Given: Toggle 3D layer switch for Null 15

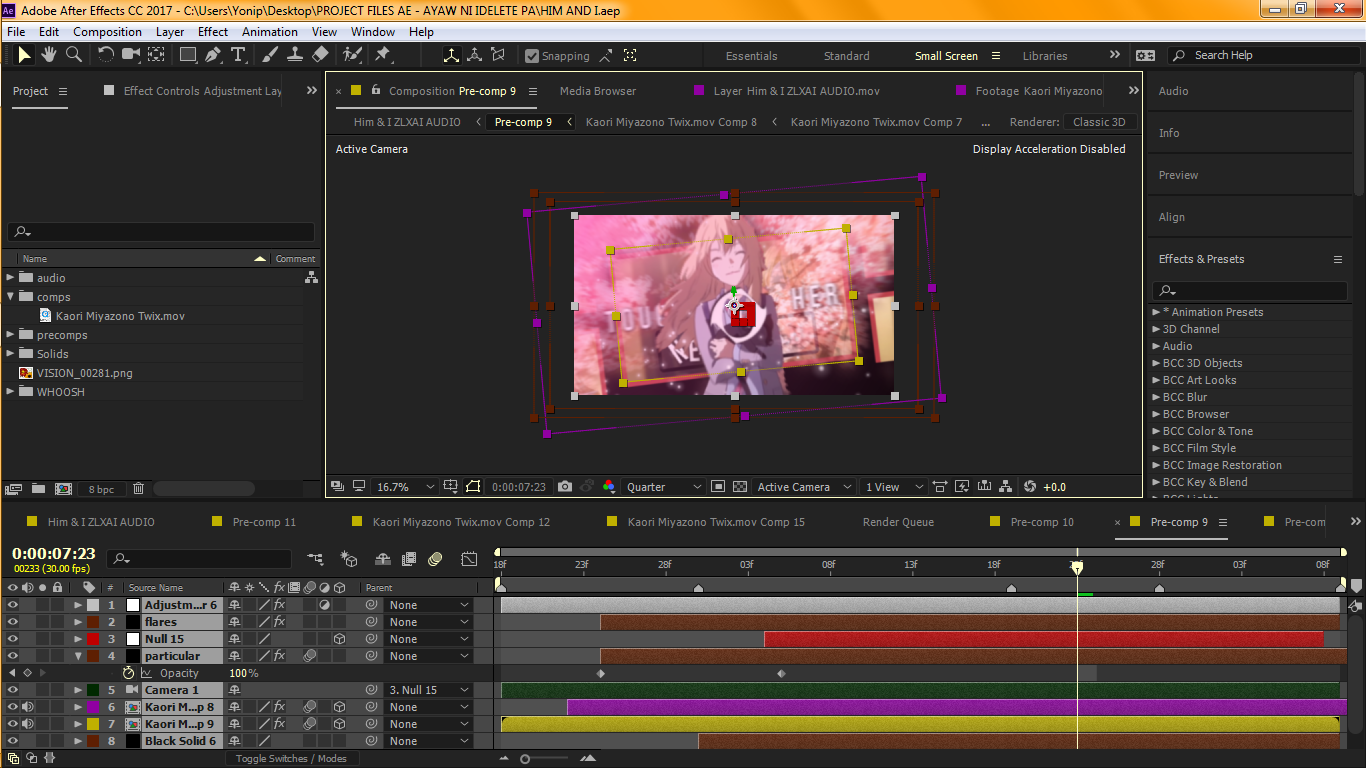Looking at the screenshot, I should pyautogui.click(x=340, y=639).
